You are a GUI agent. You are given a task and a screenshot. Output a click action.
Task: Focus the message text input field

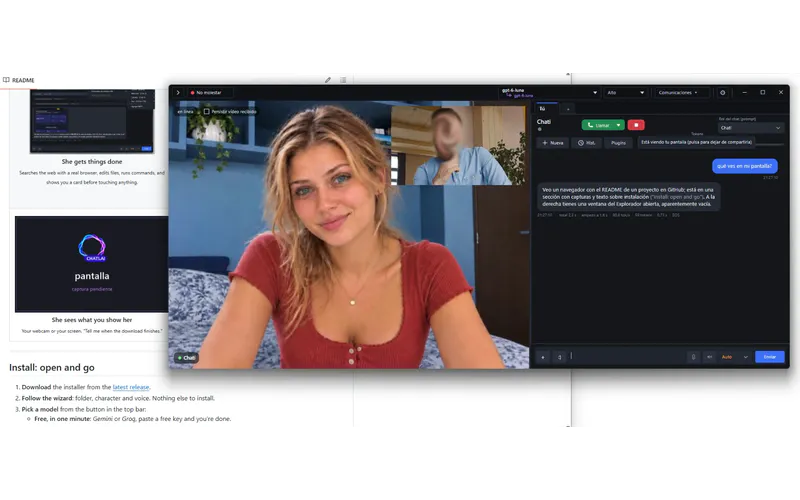(627, 357)
